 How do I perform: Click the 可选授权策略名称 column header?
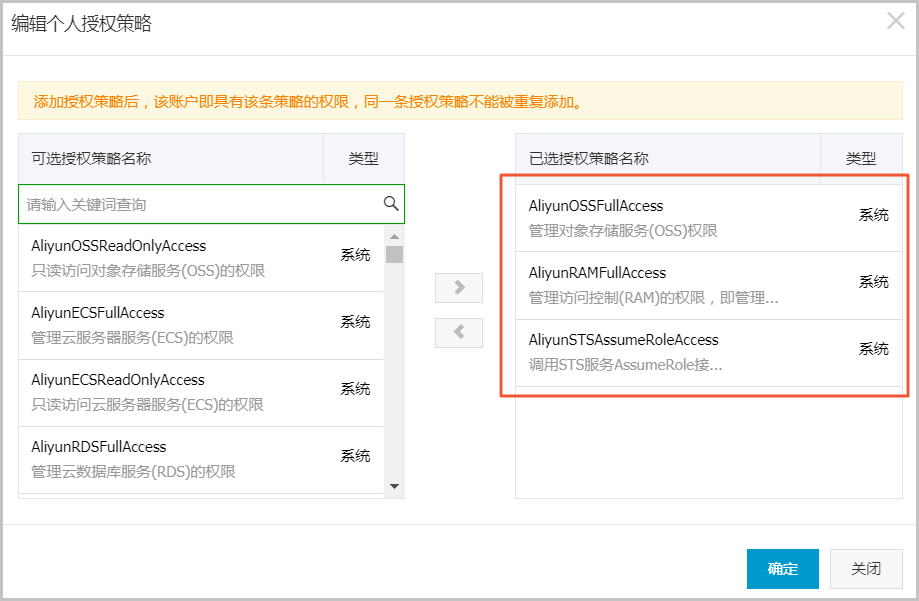(170, 159)
